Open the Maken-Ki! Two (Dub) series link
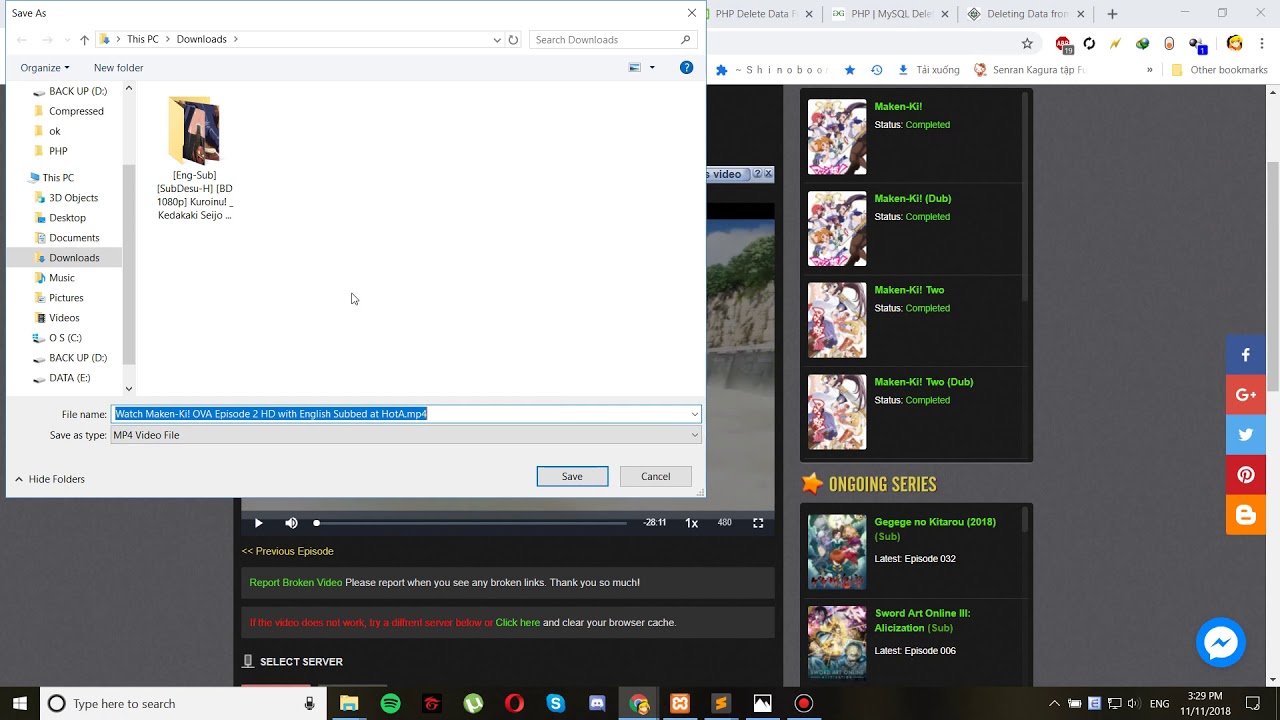The width and height of the screenshot is (1280, 720). coord(923,382)
